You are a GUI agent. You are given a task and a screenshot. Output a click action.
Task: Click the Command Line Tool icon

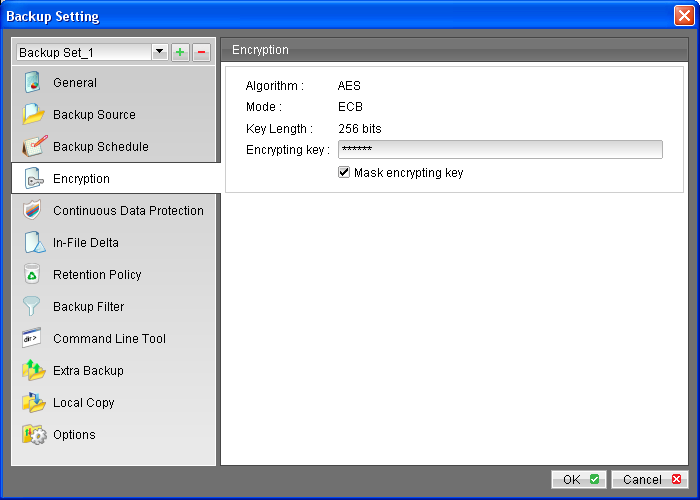(33, 339)
